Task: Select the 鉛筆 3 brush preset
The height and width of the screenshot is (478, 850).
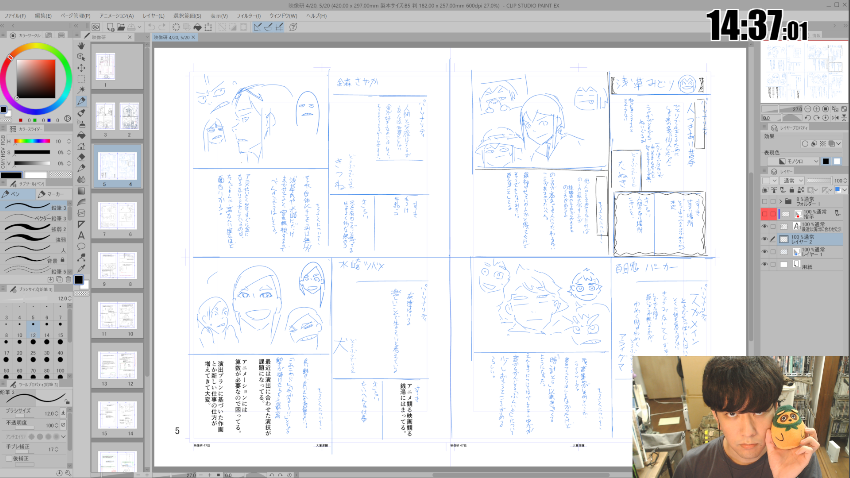Action: (36, 207)
